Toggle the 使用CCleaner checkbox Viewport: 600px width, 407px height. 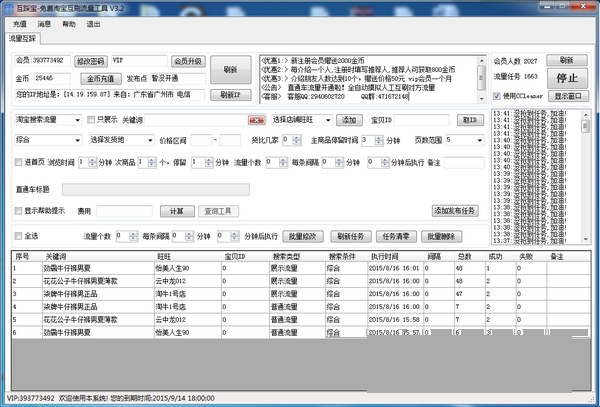pos(500,96)
